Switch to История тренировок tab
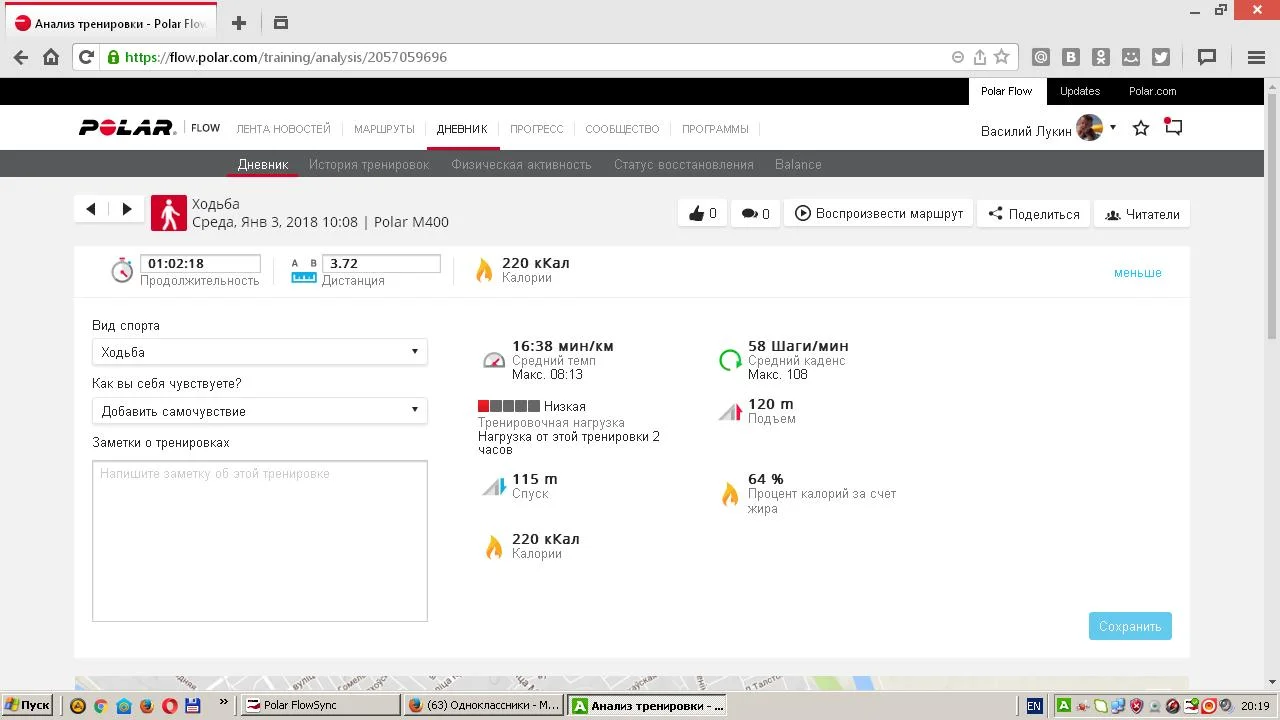The width and height of the screenshot is (1280, 720). pyautogui.click(x=369, y=164)
